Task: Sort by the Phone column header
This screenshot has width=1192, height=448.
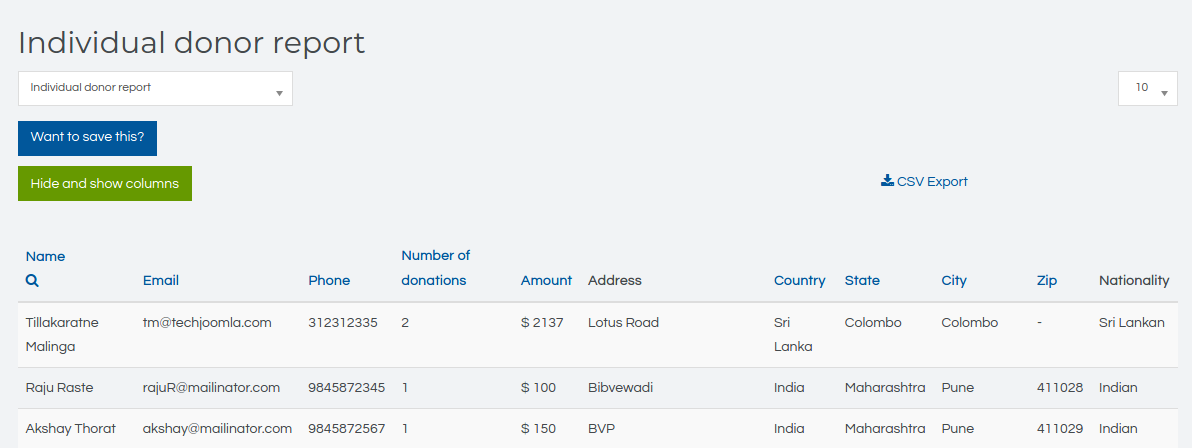Action: (x=329, y=280)
